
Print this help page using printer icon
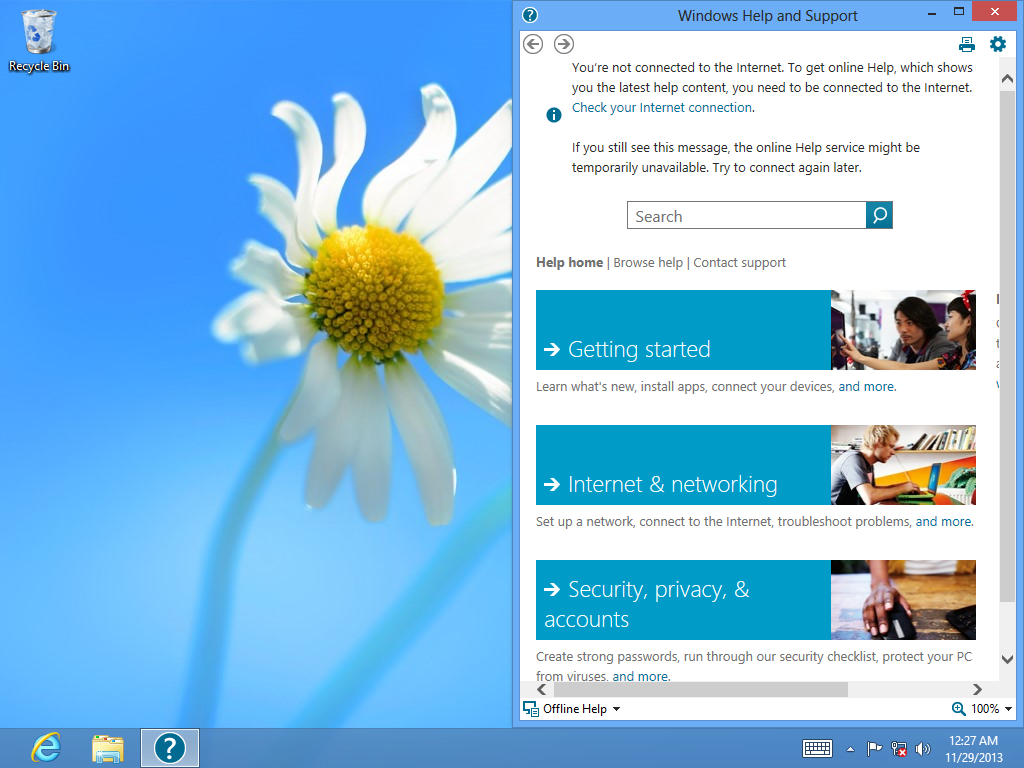tap(967, 44)
